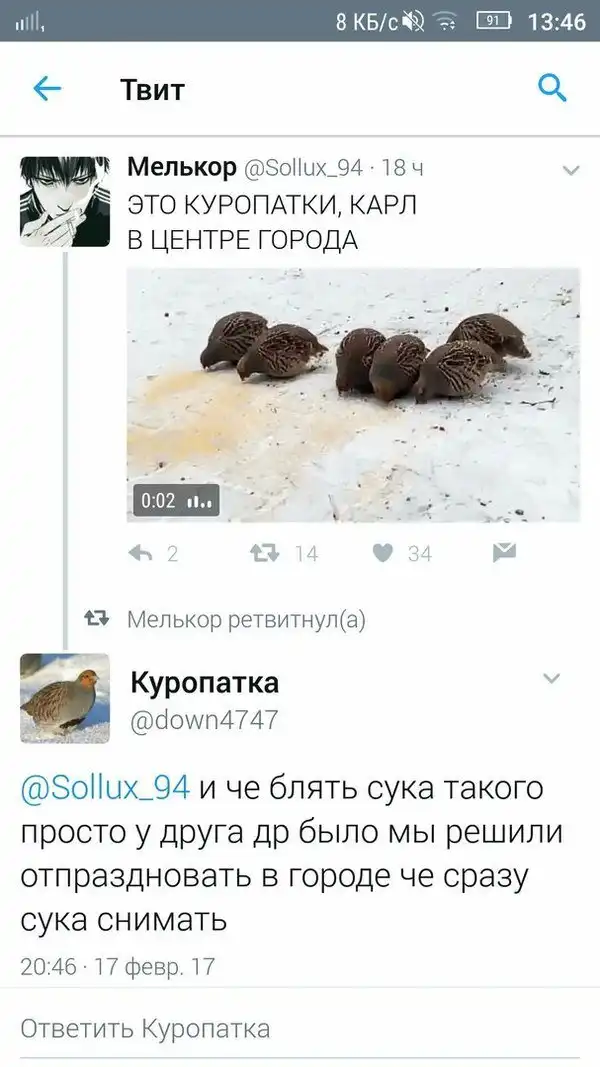Play the partridge video thumbnail
This screenshot has width=600, height=1067.
click(x=354, y=395)
